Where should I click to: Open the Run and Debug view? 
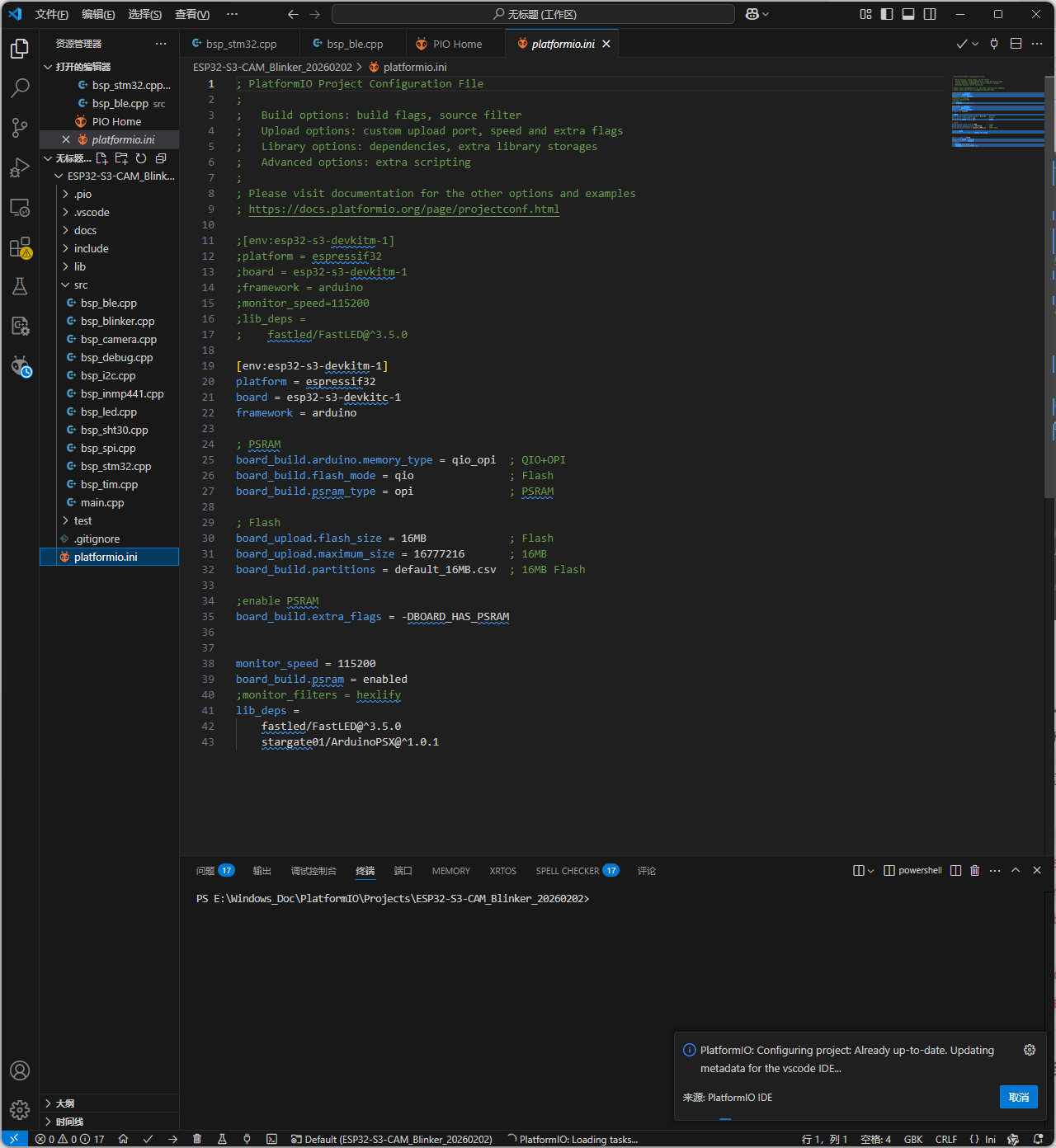coord(20,167)
